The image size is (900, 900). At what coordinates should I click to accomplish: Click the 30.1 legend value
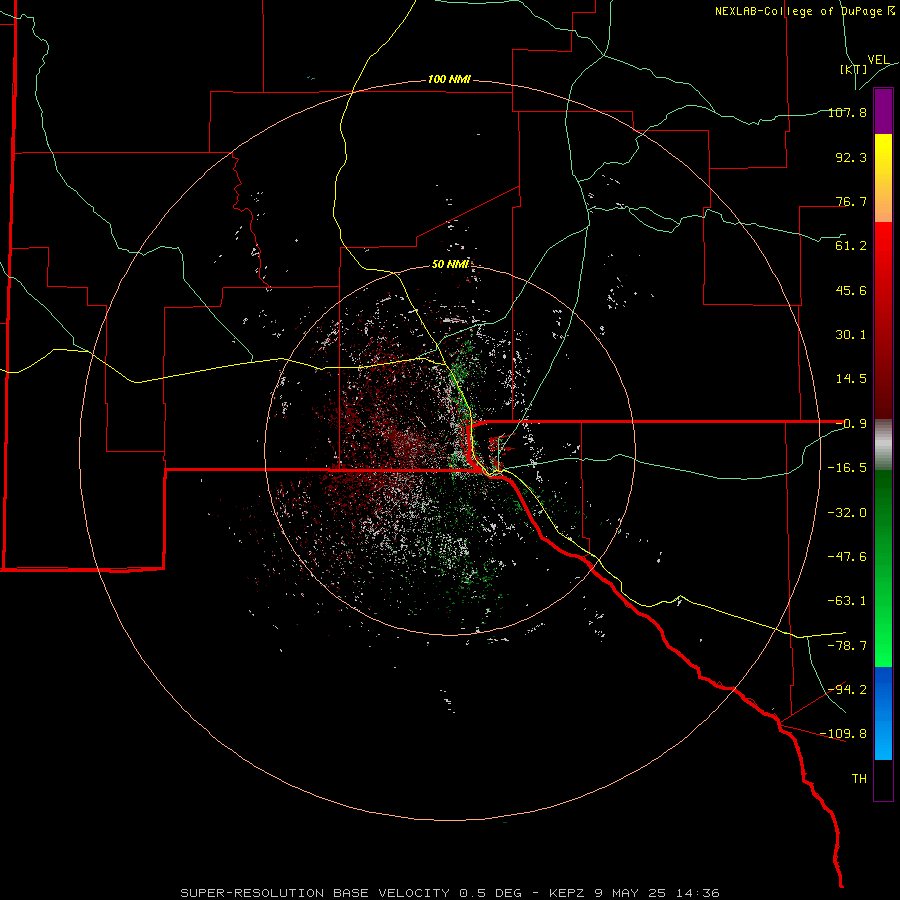click(x=851, y=335)
